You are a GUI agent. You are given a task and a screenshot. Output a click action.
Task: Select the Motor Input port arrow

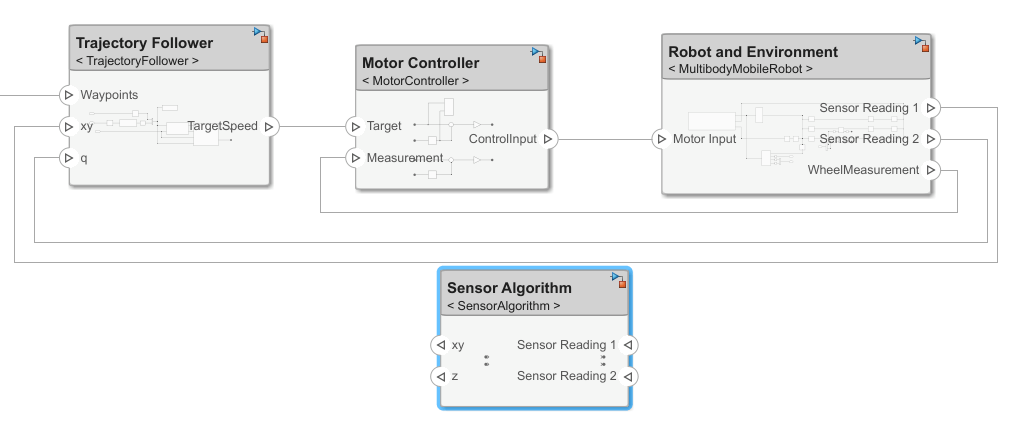click(x=660, y=139)
